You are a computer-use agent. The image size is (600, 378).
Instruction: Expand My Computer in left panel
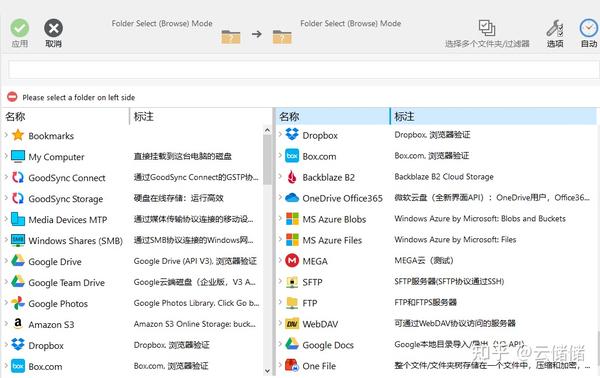tap(6, 156)
